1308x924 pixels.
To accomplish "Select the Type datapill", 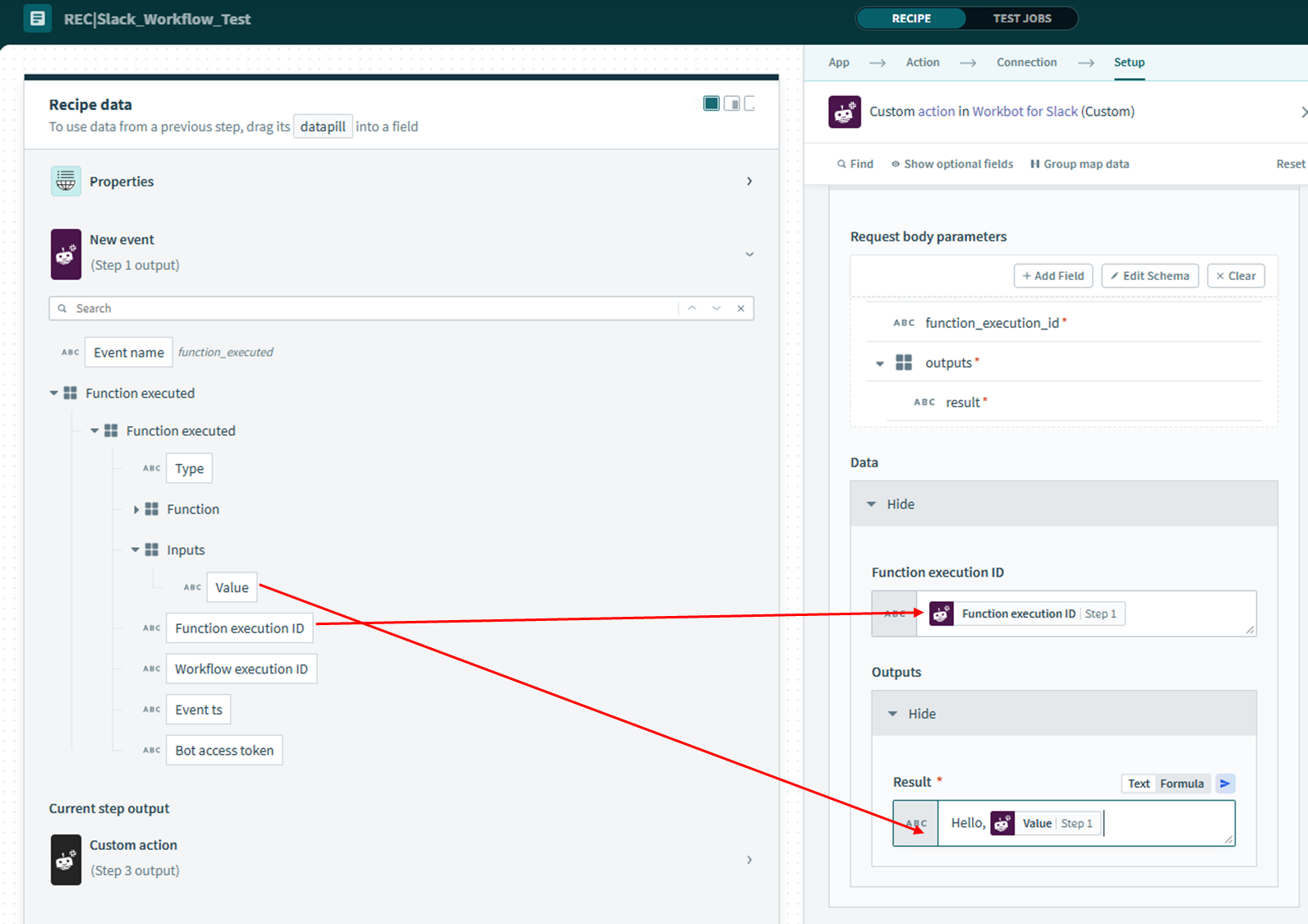I will coord(189,469).
